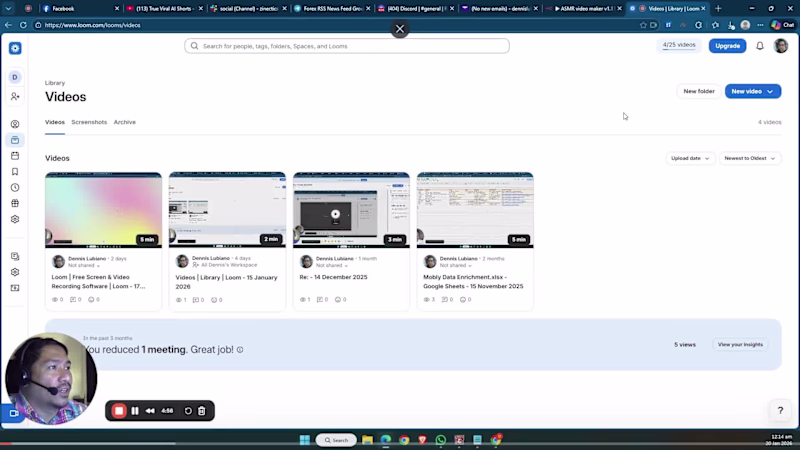Click the browser address bar URL
Viewport: 800px width, 450px height.
point(92,25)
